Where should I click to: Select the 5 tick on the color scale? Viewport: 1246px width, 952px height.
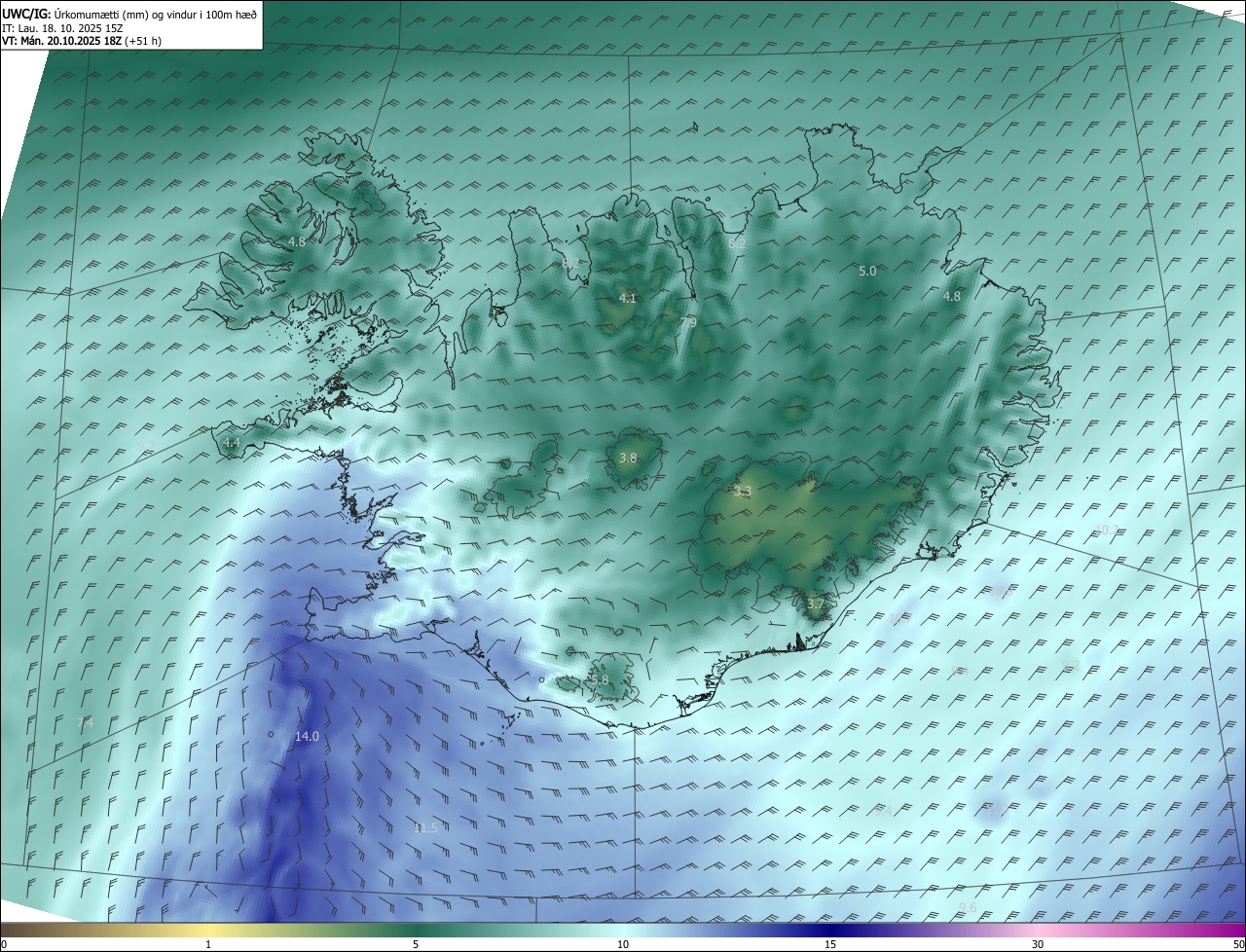coord(416,944)
